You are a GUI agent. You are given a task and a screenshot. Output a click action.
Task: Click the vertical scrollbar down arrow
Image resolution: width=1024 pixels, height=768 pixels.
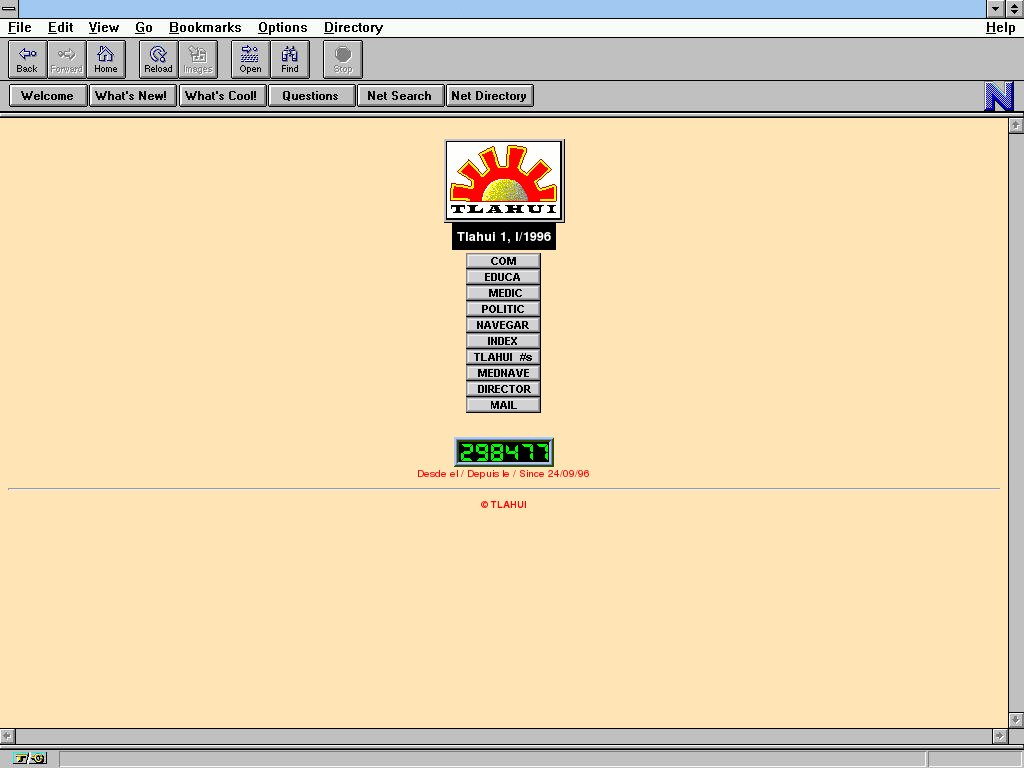tap(1016, 719)
